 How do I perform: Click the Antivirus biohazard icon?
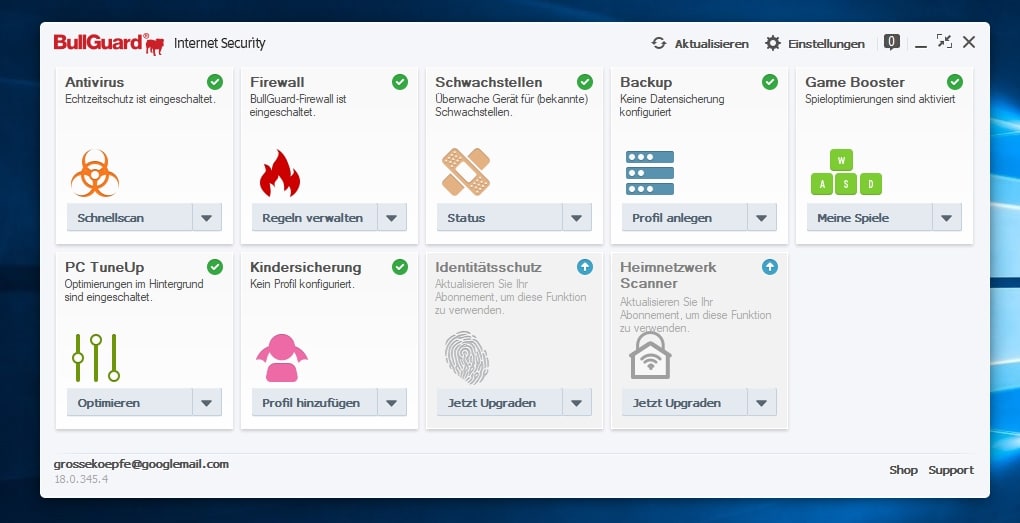(95, 173)
